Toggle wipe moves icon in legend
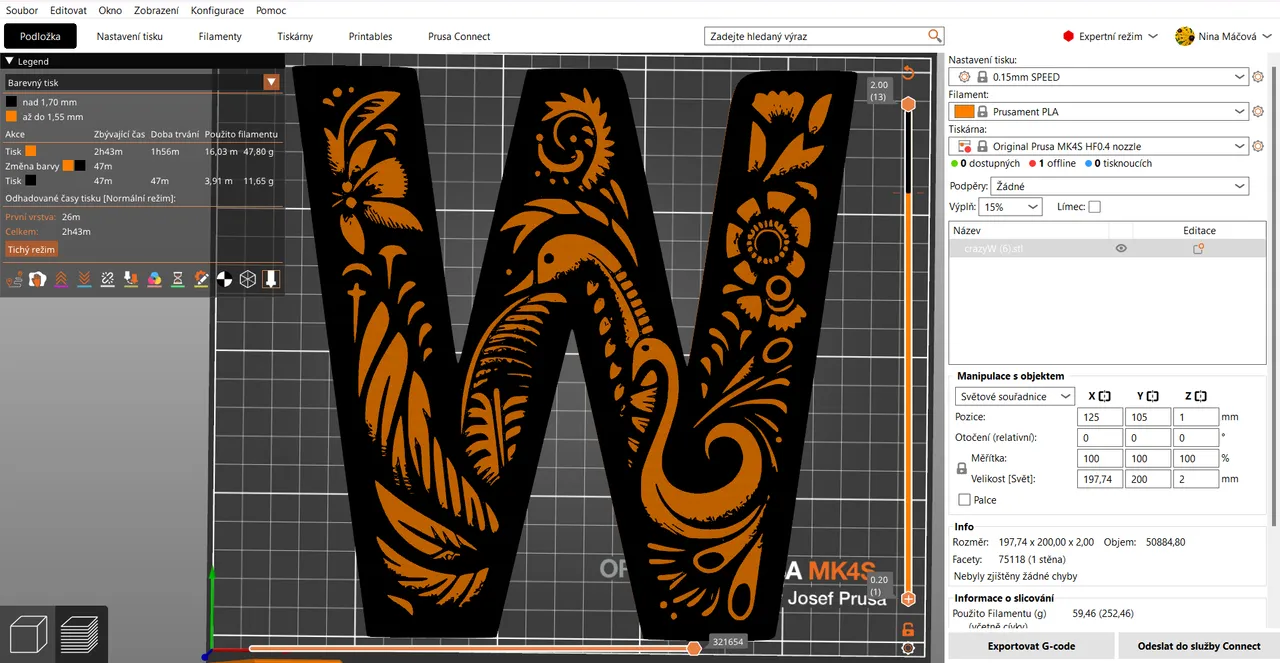This screenshot has width=1280, height=663. click(x=38, y=279)
